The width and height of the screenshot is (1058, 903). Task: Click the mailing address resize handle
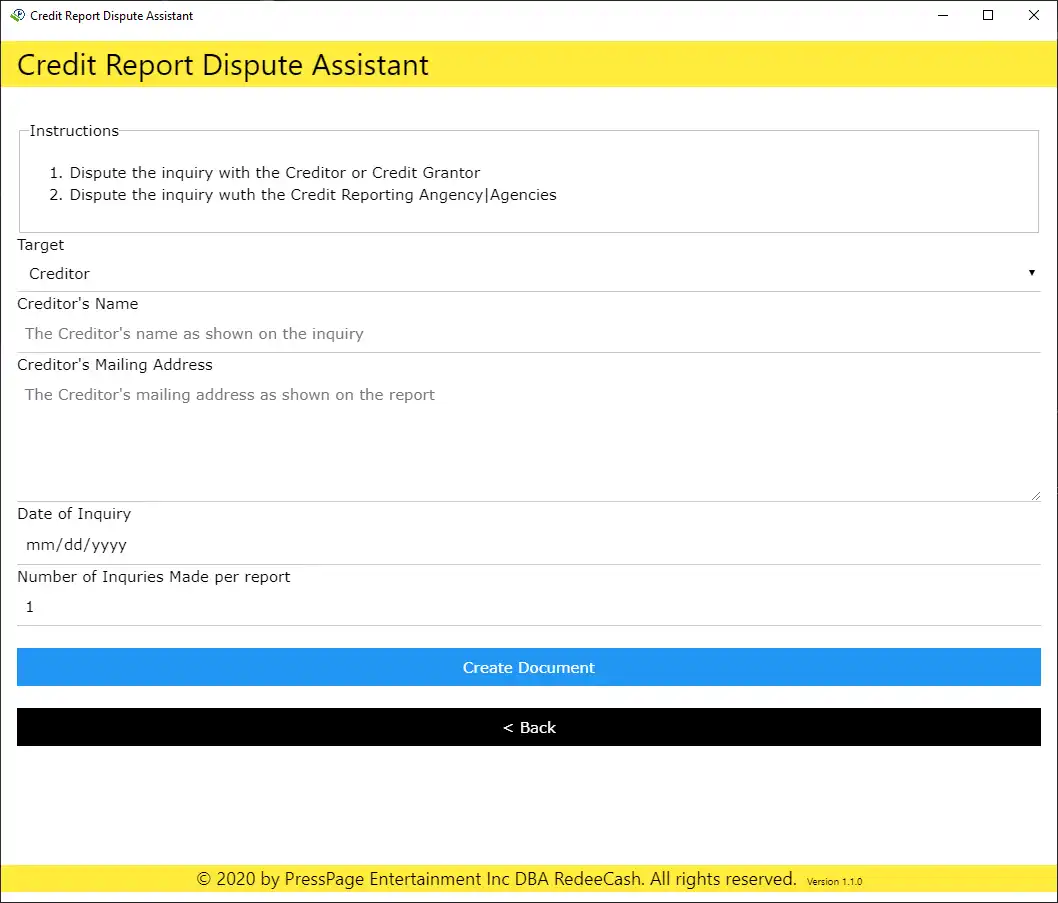coord(1036,496)
